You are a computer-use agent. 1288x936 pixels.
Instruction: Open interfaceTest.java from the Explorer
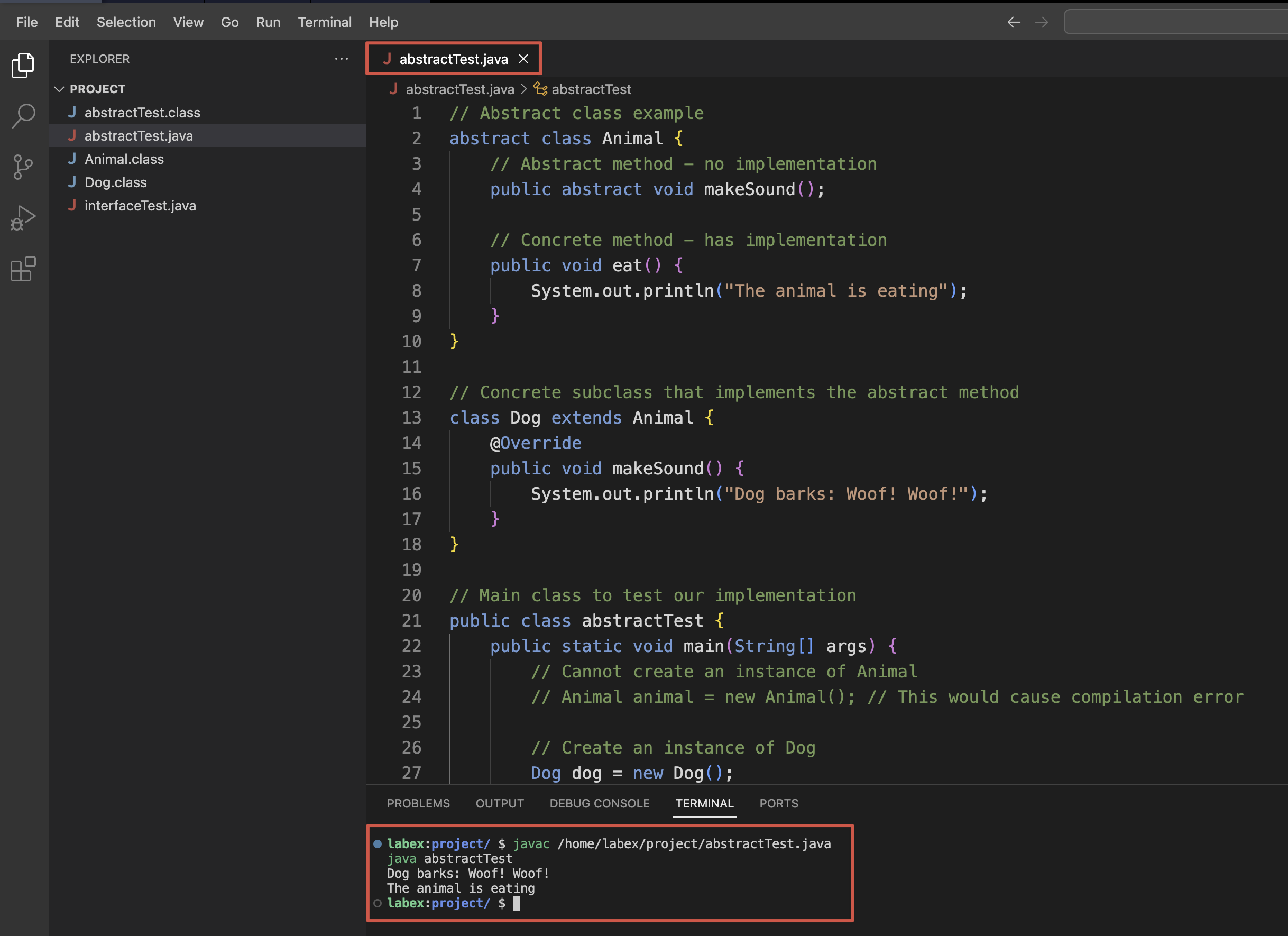click(x=140, y=206)
